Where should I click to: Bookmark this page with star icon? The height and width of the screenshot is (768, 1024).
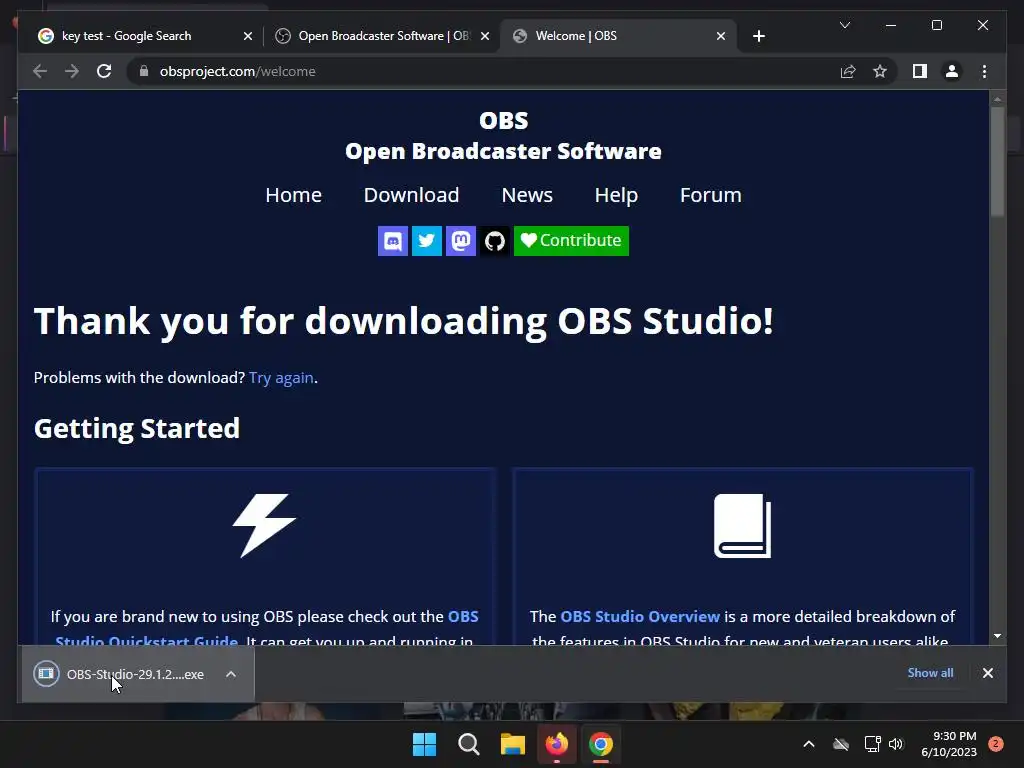(880, 71)
